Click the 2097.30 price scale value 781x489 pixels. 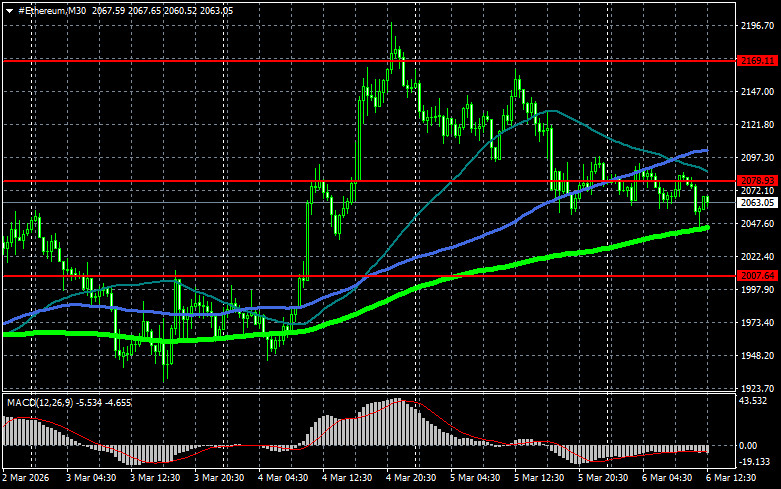[x=758, y=157]
